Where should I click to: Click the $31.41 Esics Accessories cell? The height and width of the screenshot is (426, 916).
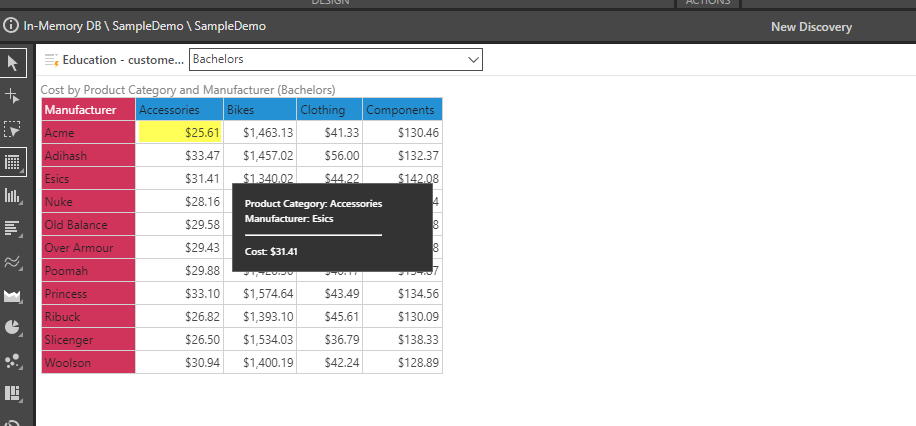(x=180, y=179)
